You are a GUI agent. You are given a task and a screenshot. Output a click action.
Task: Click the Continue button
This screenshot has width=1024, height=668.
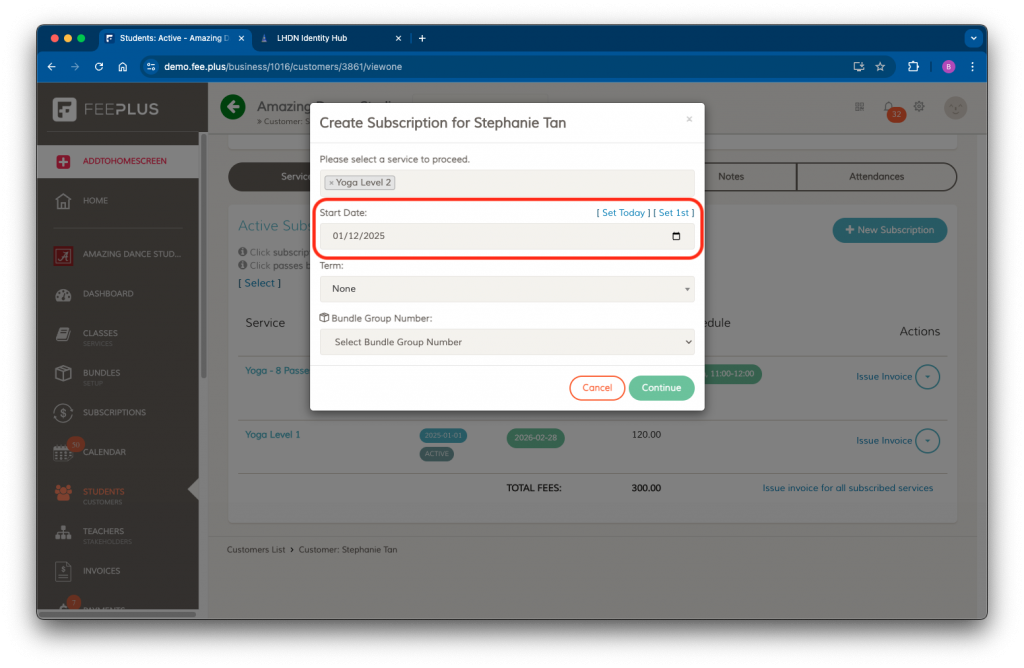(x=661, y=388)
